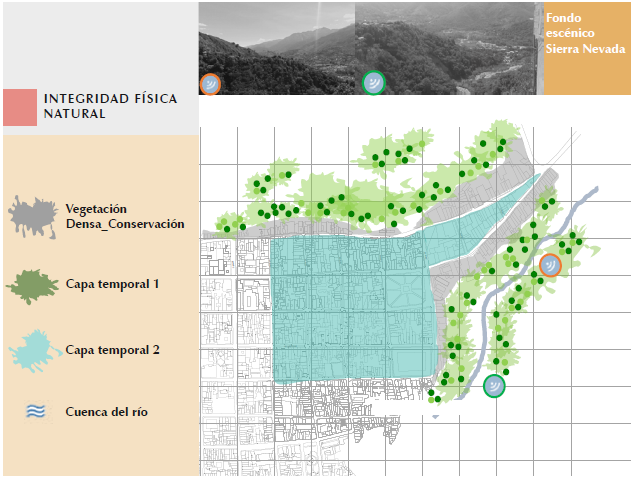Select the Integridad Física Natural heading

tap(108, 107)
